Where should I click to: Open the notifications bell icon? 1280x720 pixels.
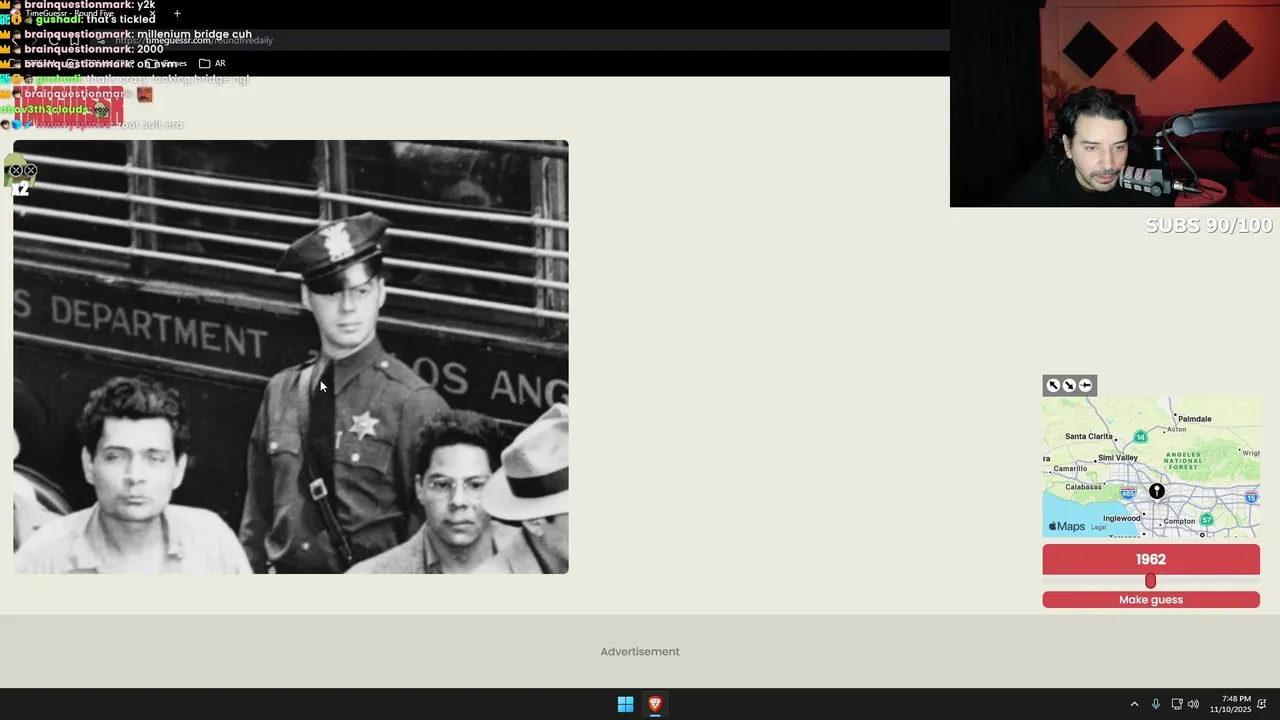click(x=1262, y=704)
